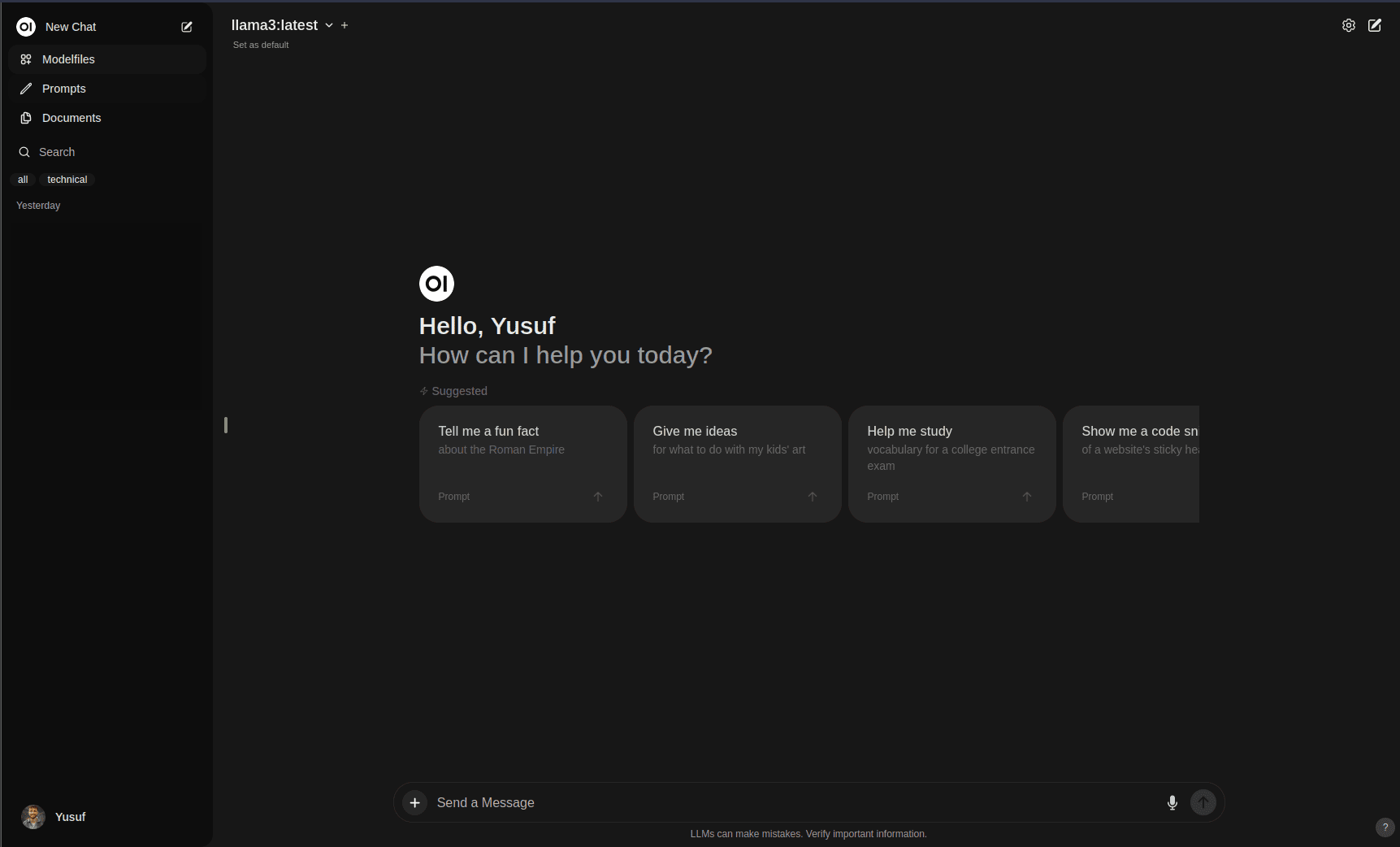Open the Prompts section
The image size is (1400, 847).
tap(106, 89)
